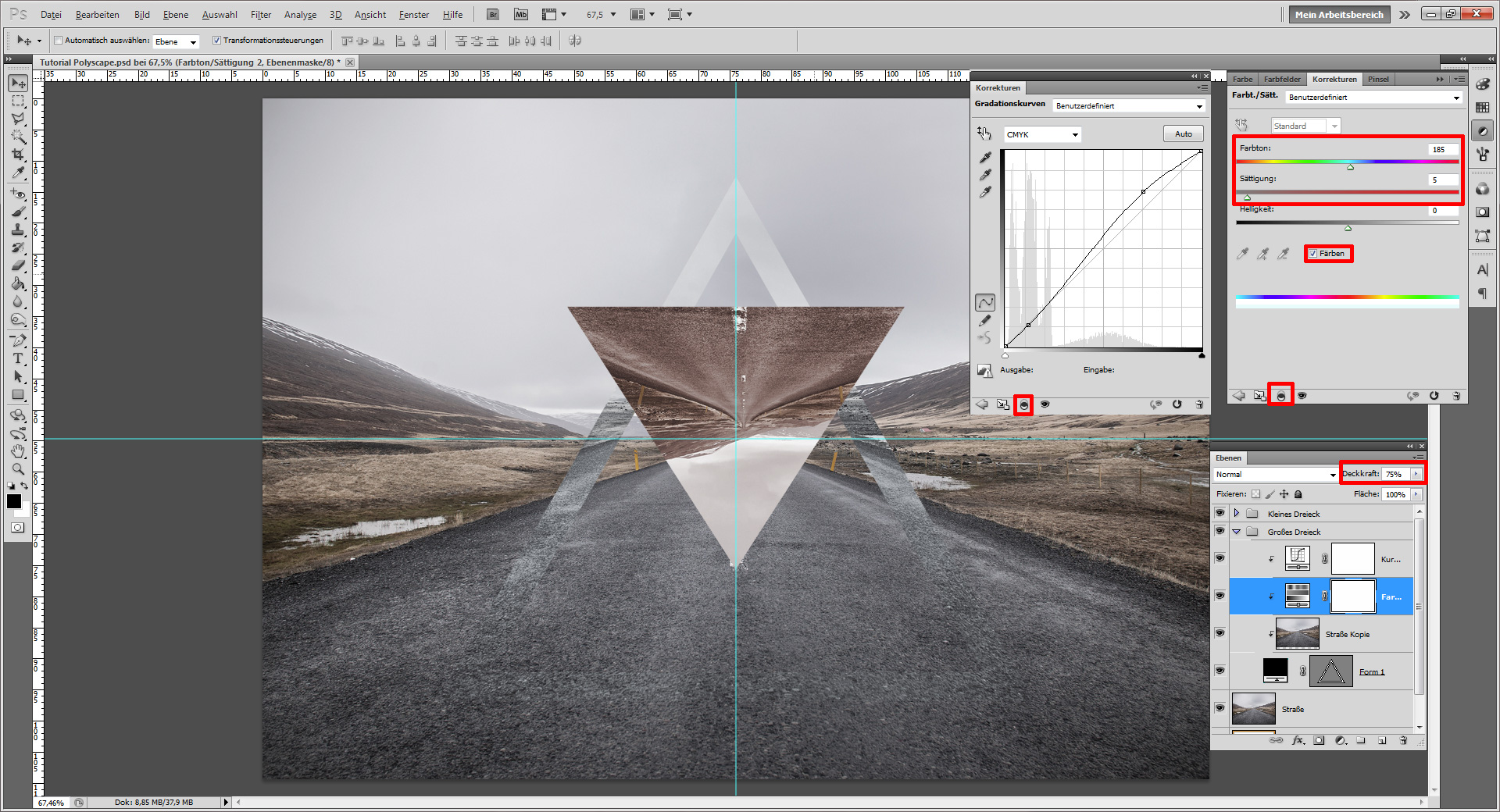Open the layer styles fx menu
Image resolution: width=1500 pixels, height=812 pixels.
point(1298,741)
